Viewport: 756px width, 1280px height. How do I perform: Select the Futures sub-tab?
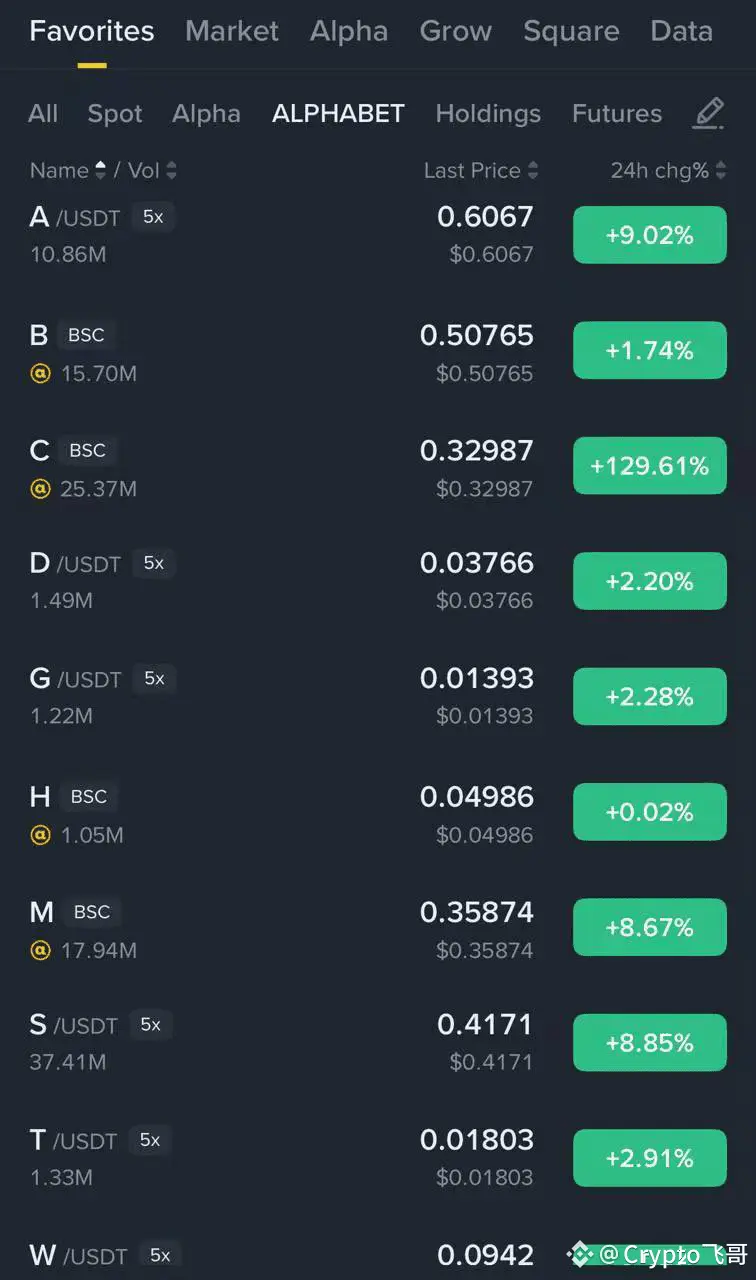pyautogui.click(x=617, y=114)
